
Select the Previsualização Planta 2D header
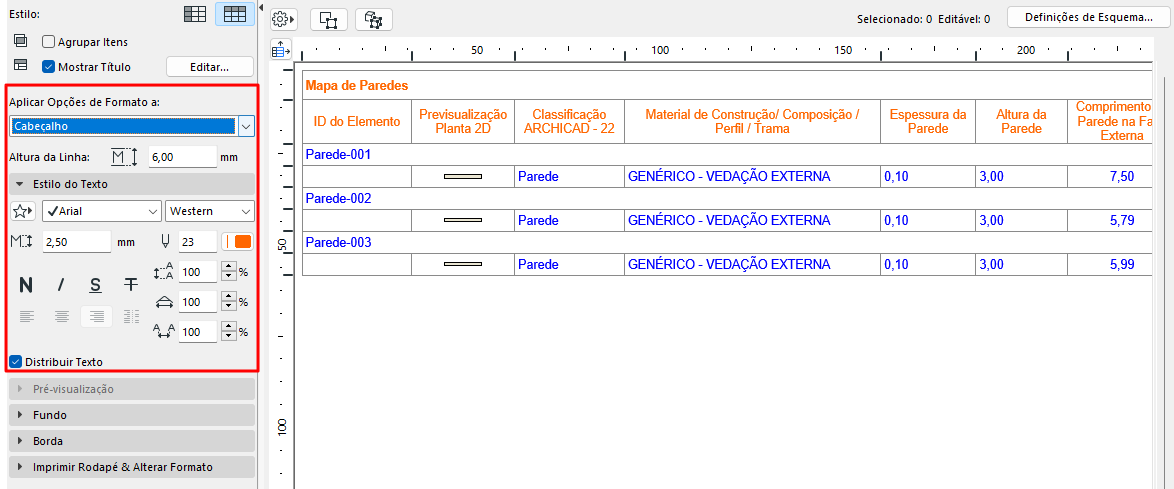coord(463,121)
